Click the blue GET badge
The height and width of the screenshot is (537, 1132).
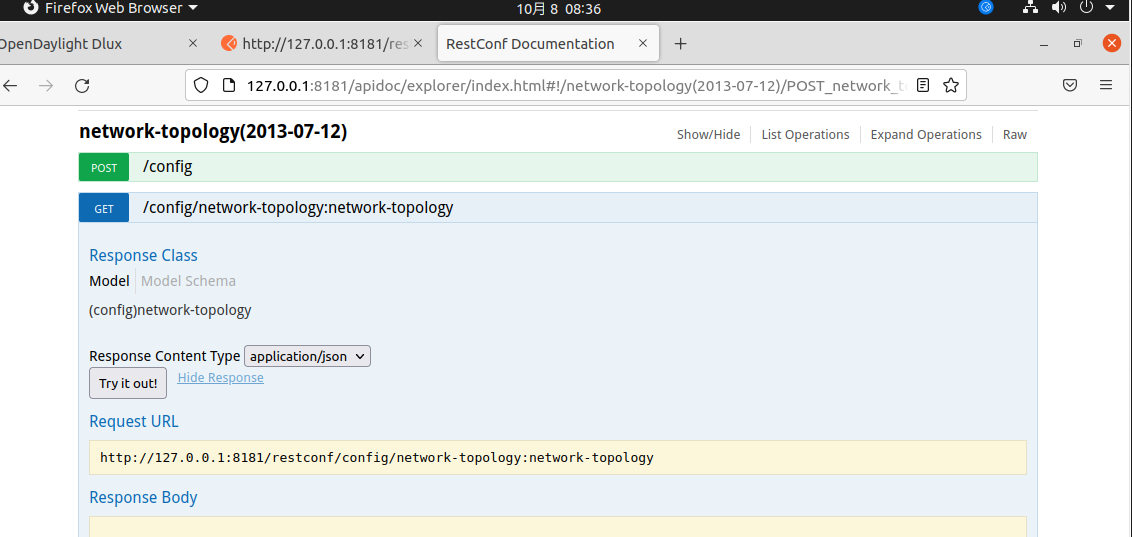pyautogui.click(x=104, y=209)
